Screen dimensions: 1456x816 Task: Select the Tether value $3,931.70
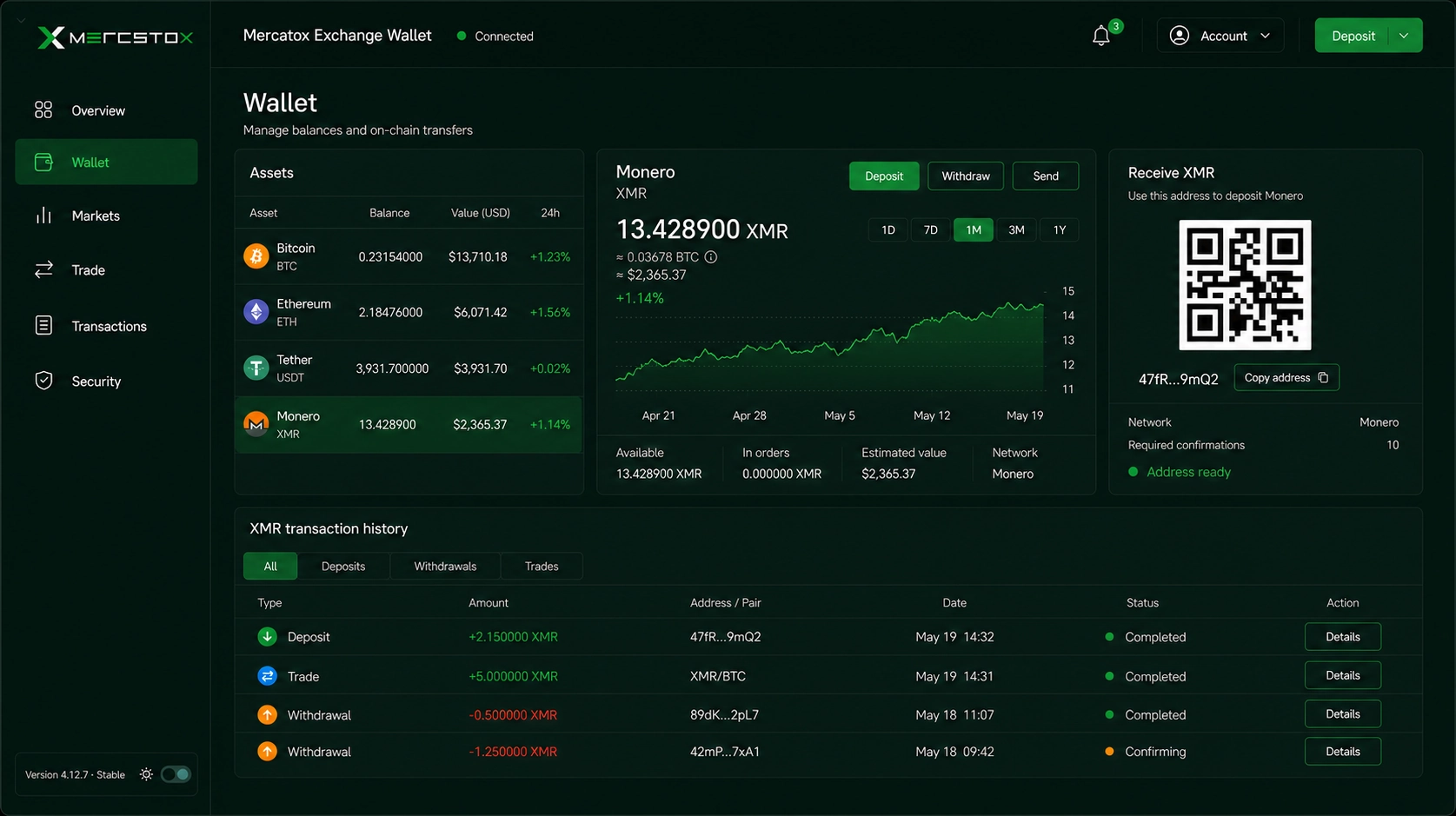[x=480, y=368]
